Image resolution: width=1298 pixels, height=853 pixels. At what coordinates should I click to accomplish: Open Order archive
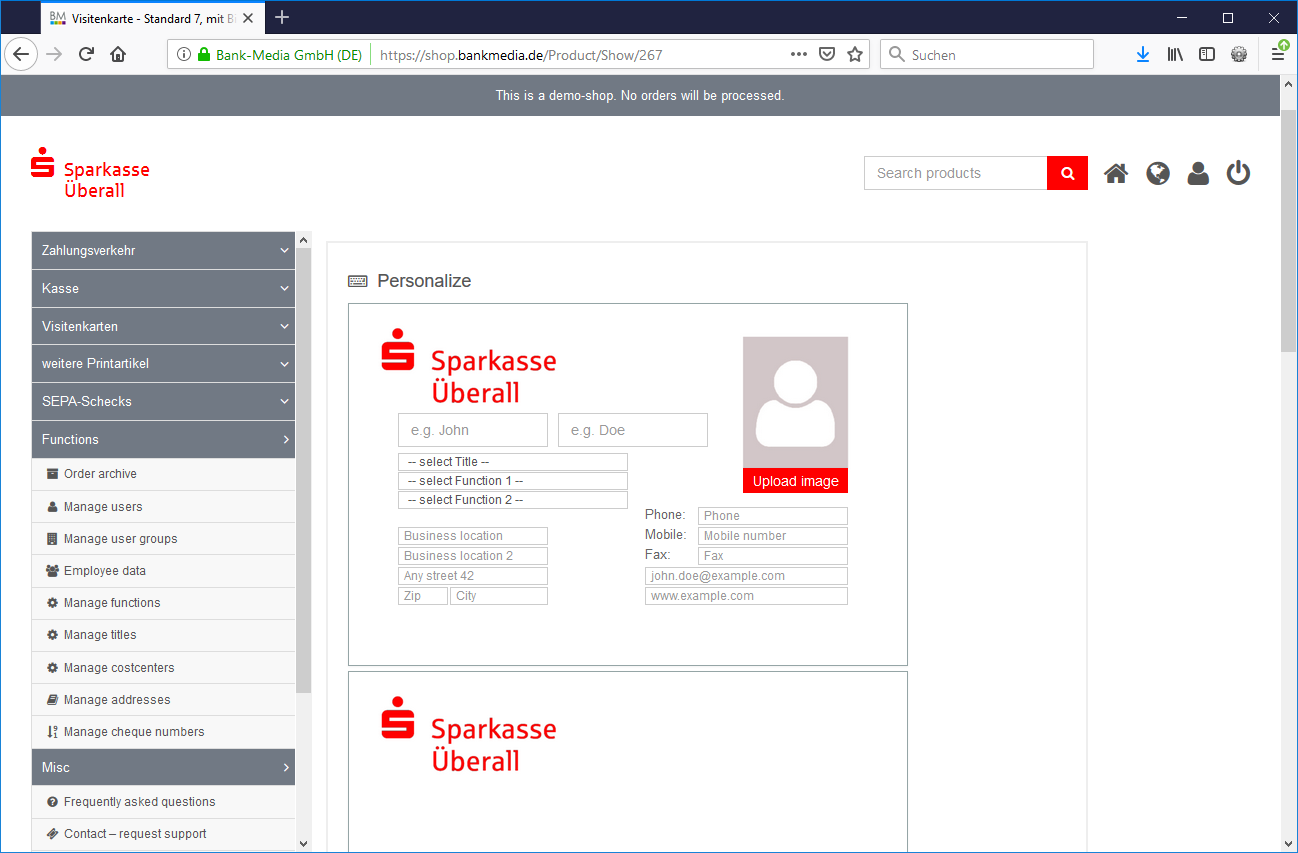coord(164,474)
